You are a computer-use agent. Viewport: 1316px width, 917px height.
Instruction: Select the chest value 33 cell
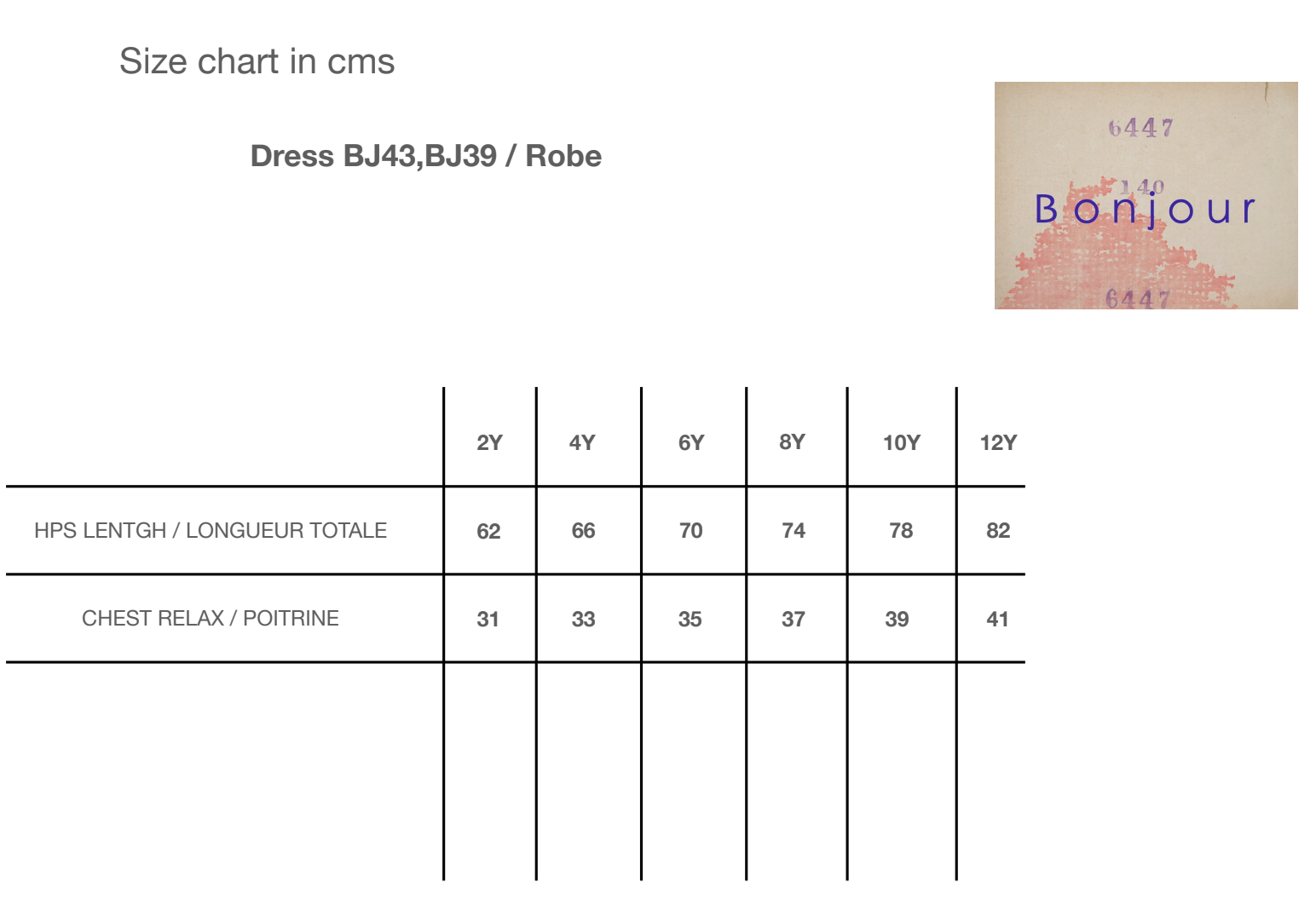583,619
